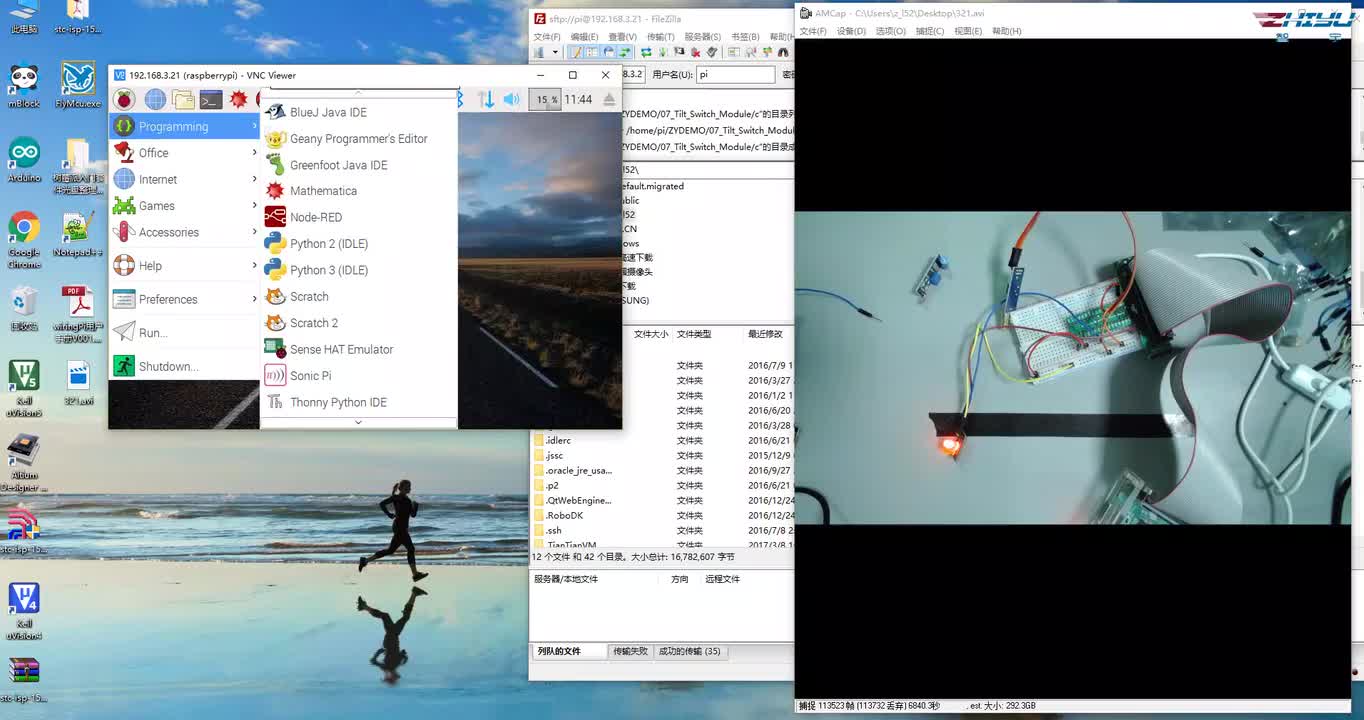Click the submenu scroll-up arrow at top
The height and width of the screenshot is (720, 1364).
pos(359,94)
